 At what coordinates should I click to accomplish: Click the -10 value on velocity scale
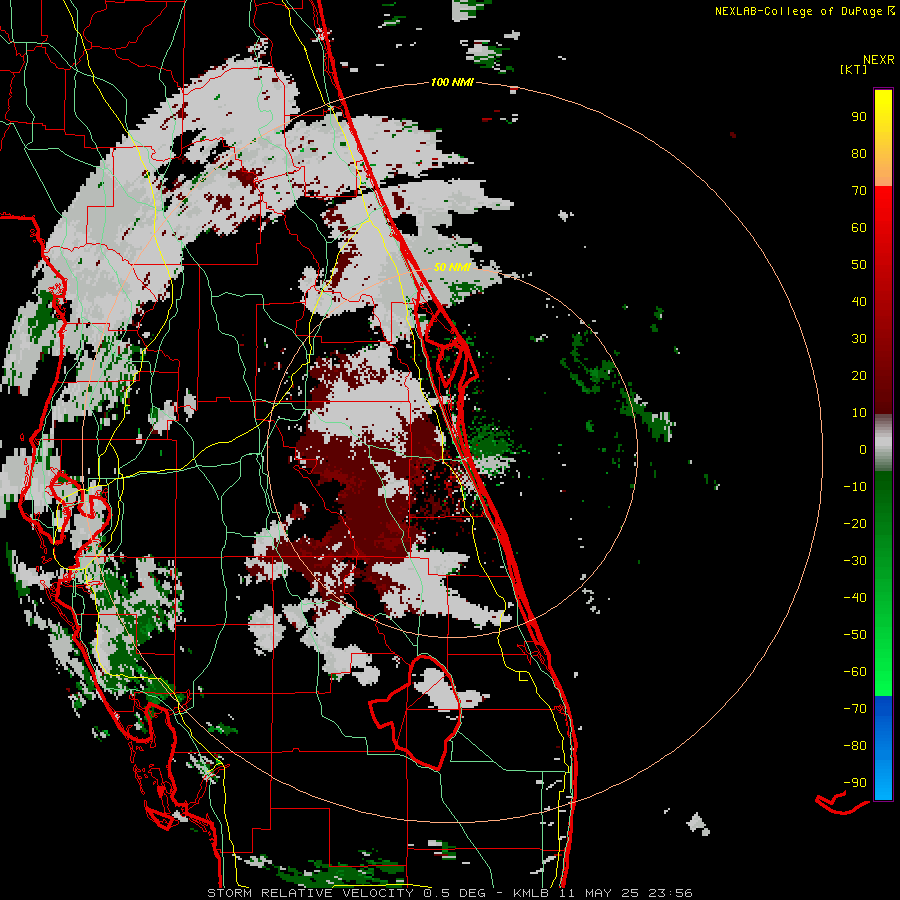tap(855, 487)
